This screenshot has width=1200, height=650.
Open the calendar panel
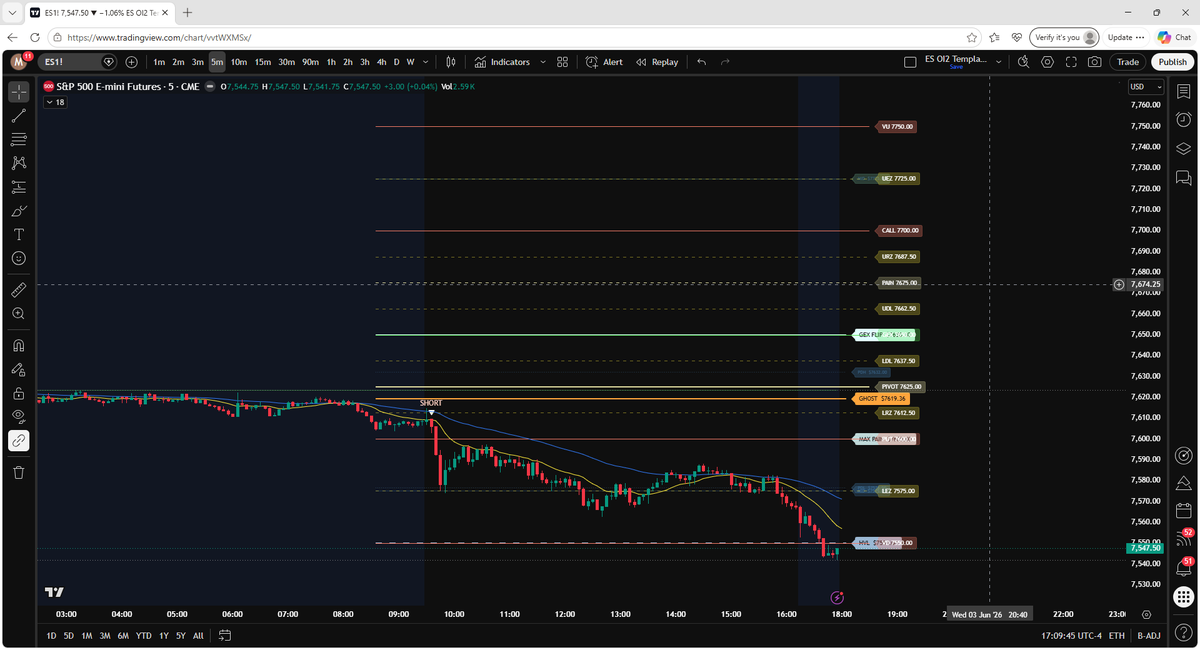pos(1184,511)
